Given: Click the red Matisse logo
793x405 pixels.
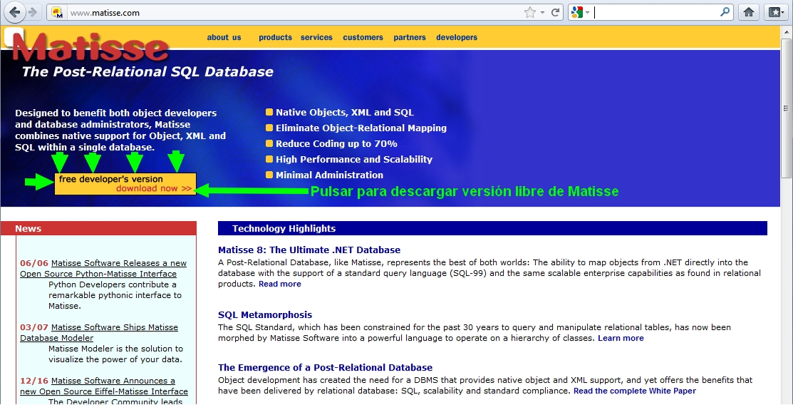Looking at the screenshot, I should pyautogui.click(x=90, y=47).
